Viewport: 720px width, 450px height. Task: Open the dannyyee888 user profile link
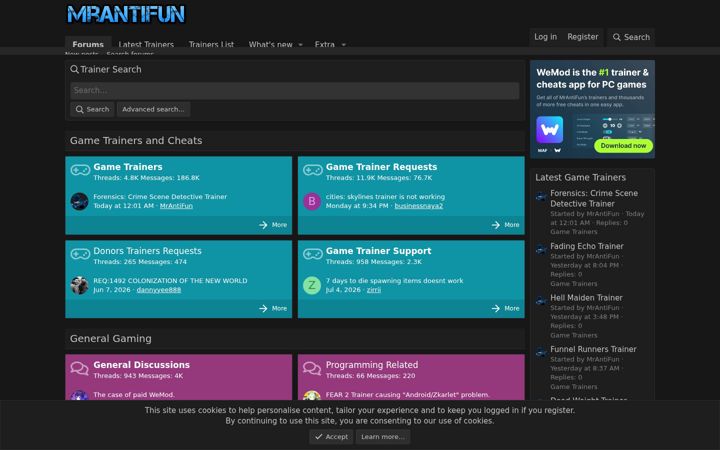coord(159,290)
